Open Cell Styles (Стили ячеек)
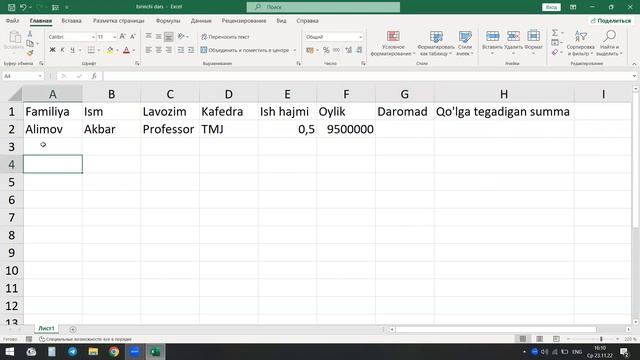Viewport: 640px width, 360px height. pyautogui.click(x=464, y=43)
